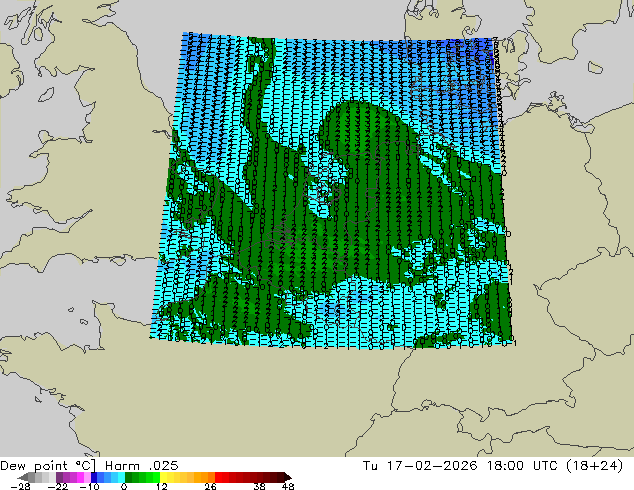Click the '-10' legend scale value

(x=90, y=486)
